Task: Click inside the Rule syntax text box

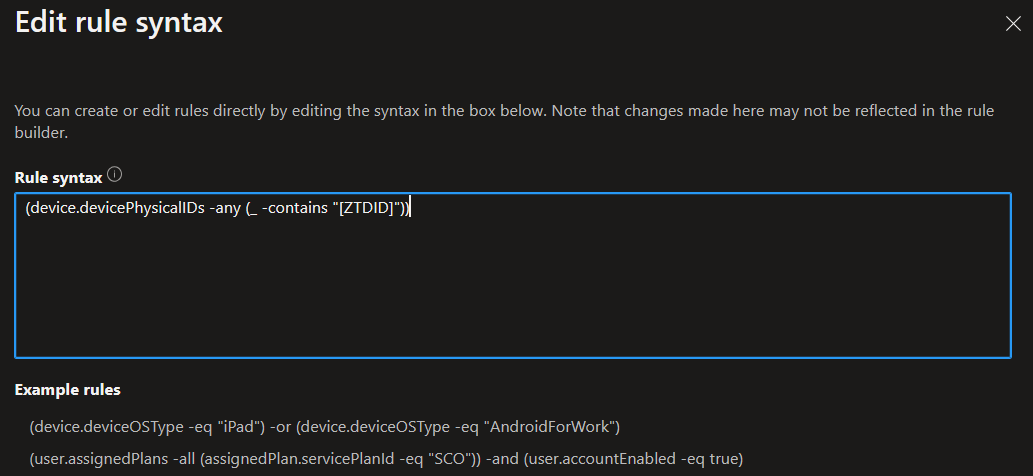Action: coord(512,290)
